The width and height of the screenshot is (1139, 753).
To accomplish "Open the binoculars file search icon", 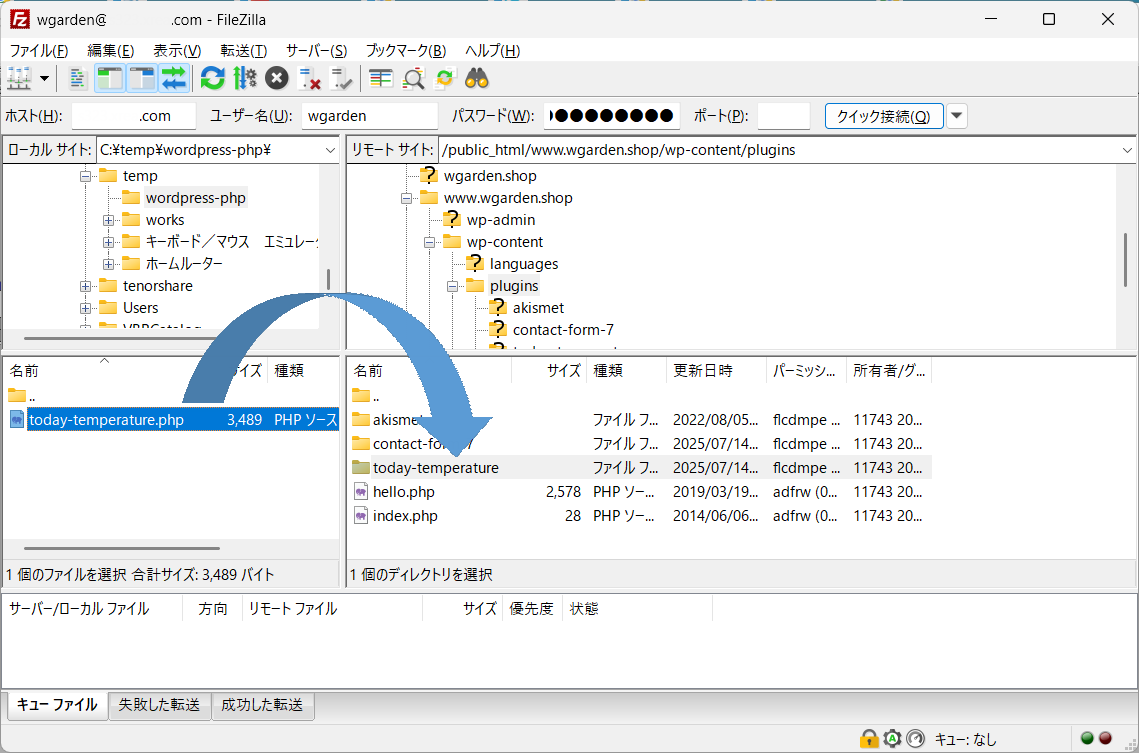I will [x=476, y=78].
